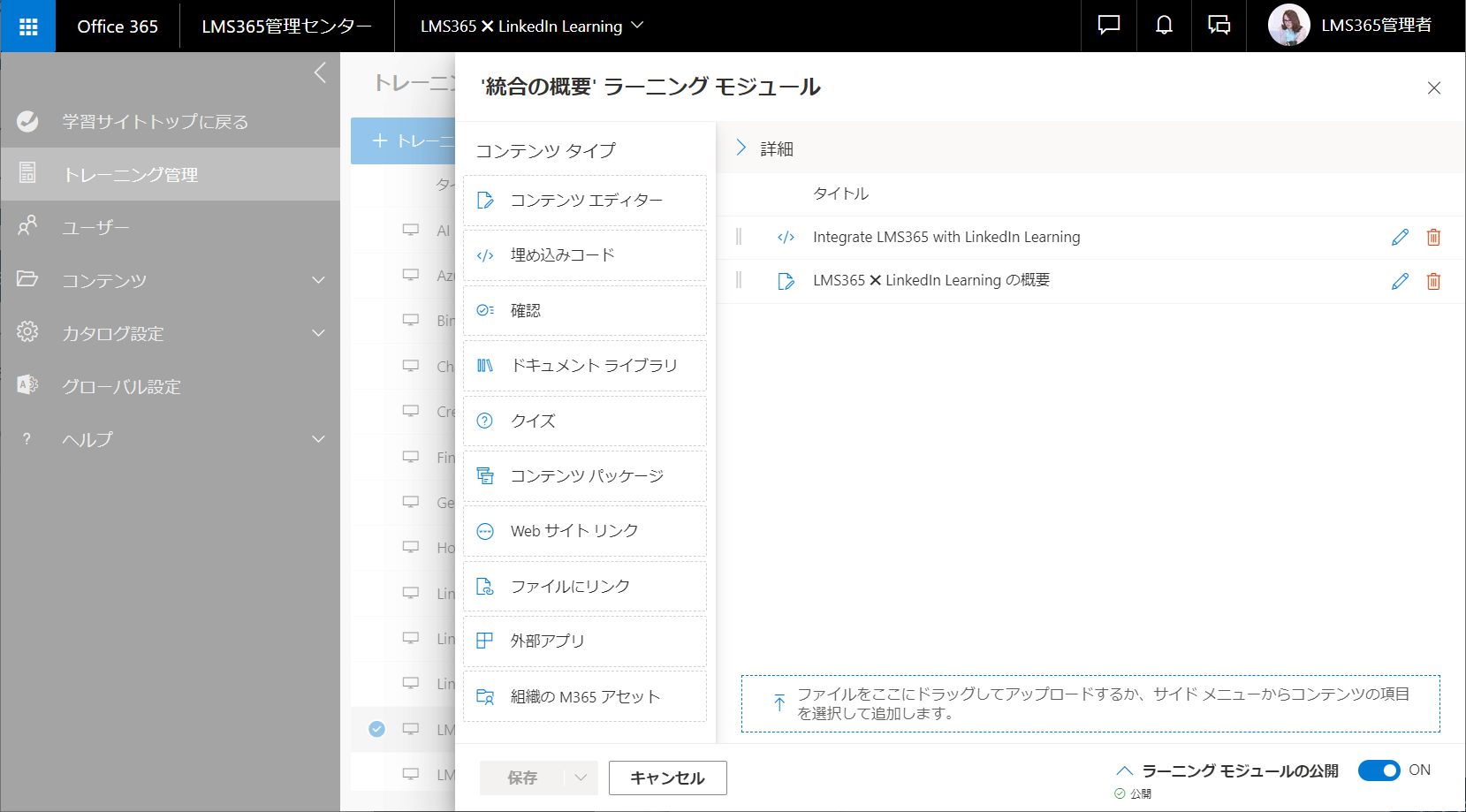Click the カタログ設定 gear icon
This screenshot has width=1466, height=812.
(x=27, y=332)
